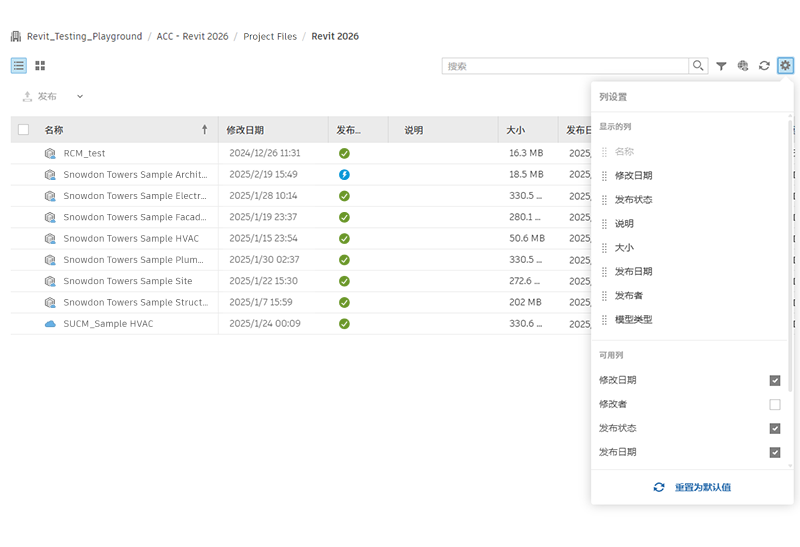Grab drag handle of 大小 column entry

click(604, 247)
